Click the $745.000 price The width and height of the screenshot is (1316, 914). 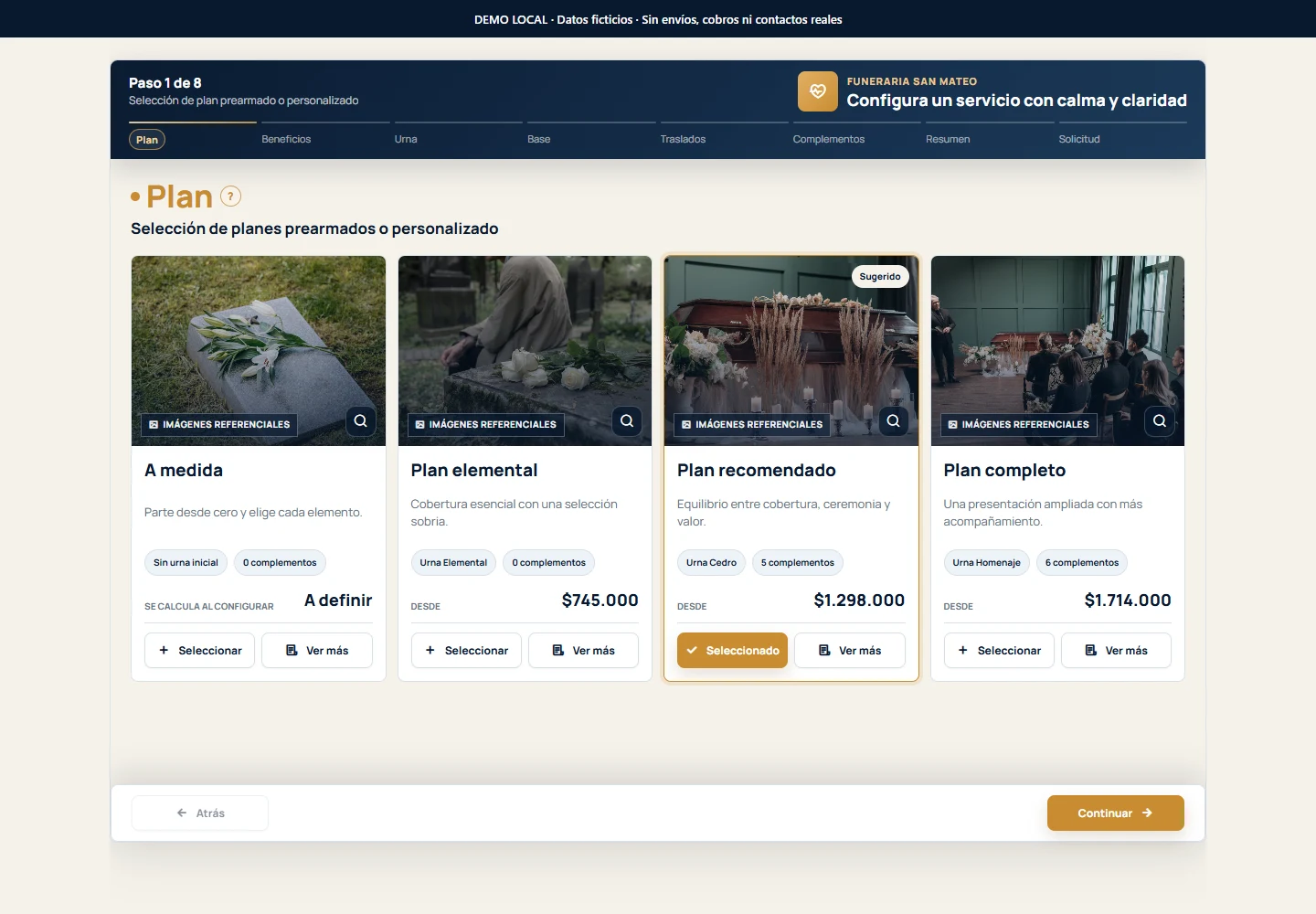coord(600,600)
